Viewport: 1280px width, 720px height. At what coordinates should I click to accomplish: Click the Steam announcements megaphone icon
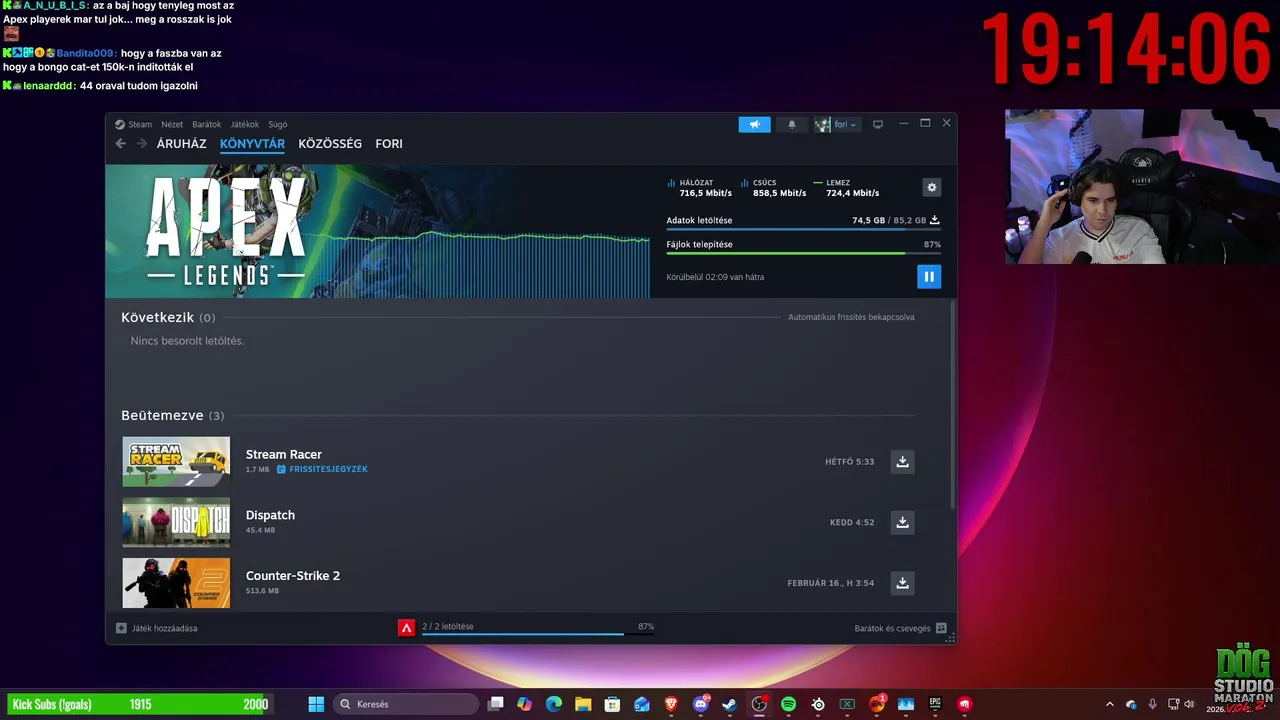[755, 124]
